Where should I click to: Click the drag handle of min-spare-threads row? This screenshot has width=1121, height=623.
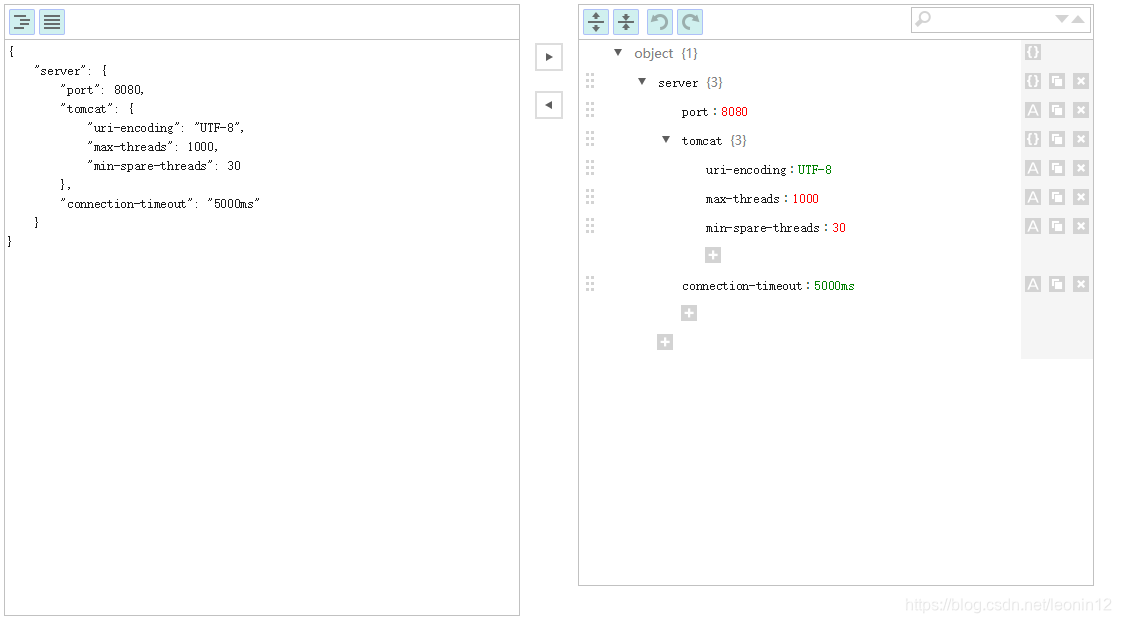click(x=590, y=226)
